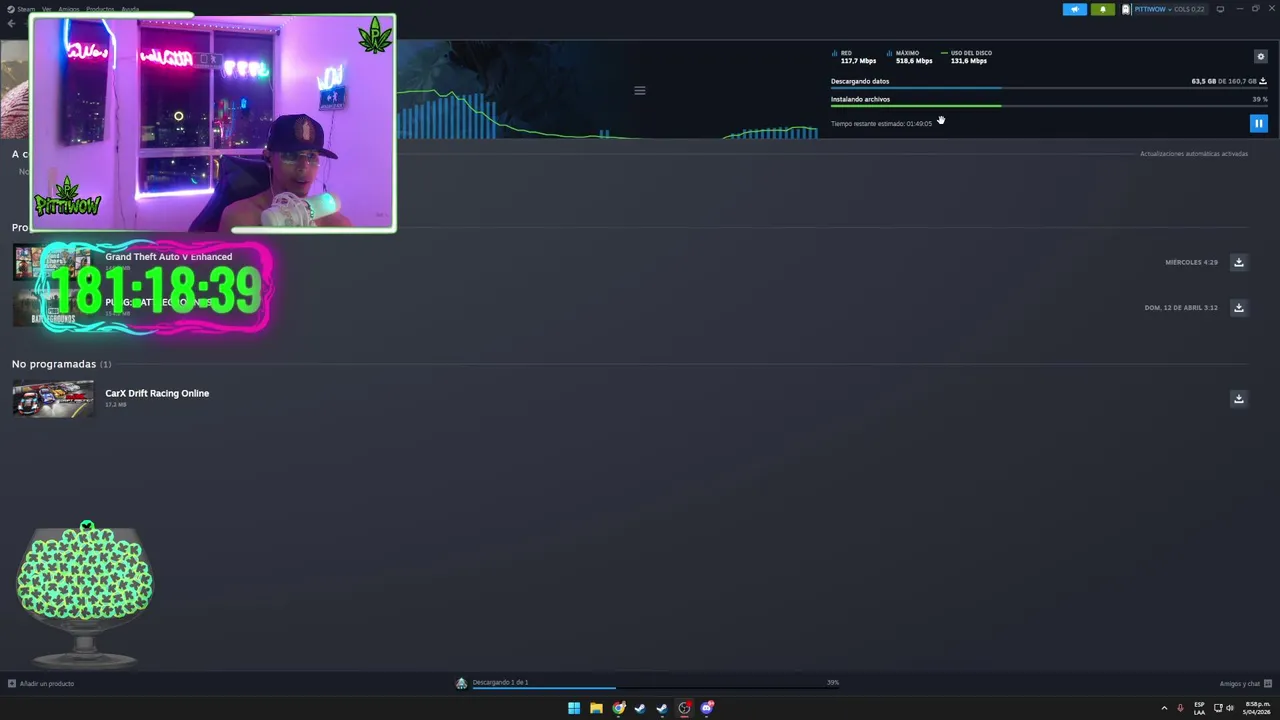Open the Ver menu

point(46,9)
